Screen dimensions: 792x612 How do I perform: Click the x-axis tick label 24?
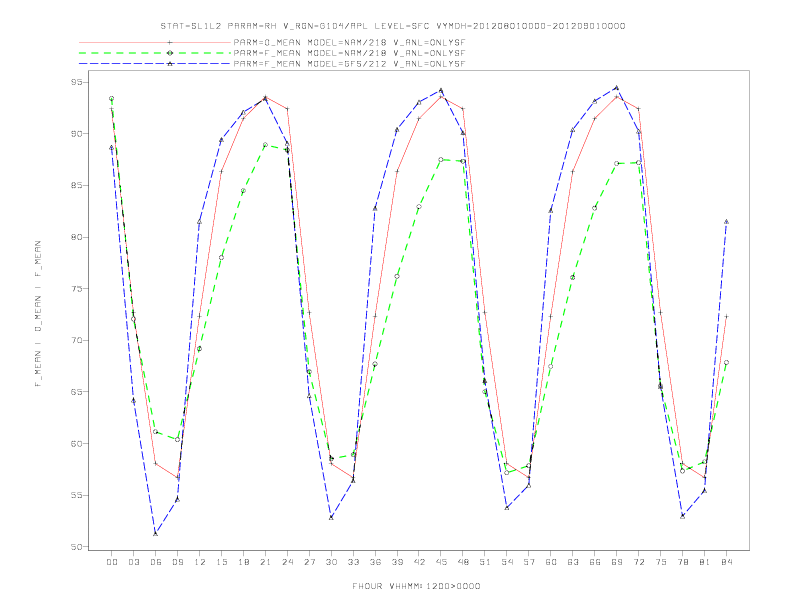point(287,562)
